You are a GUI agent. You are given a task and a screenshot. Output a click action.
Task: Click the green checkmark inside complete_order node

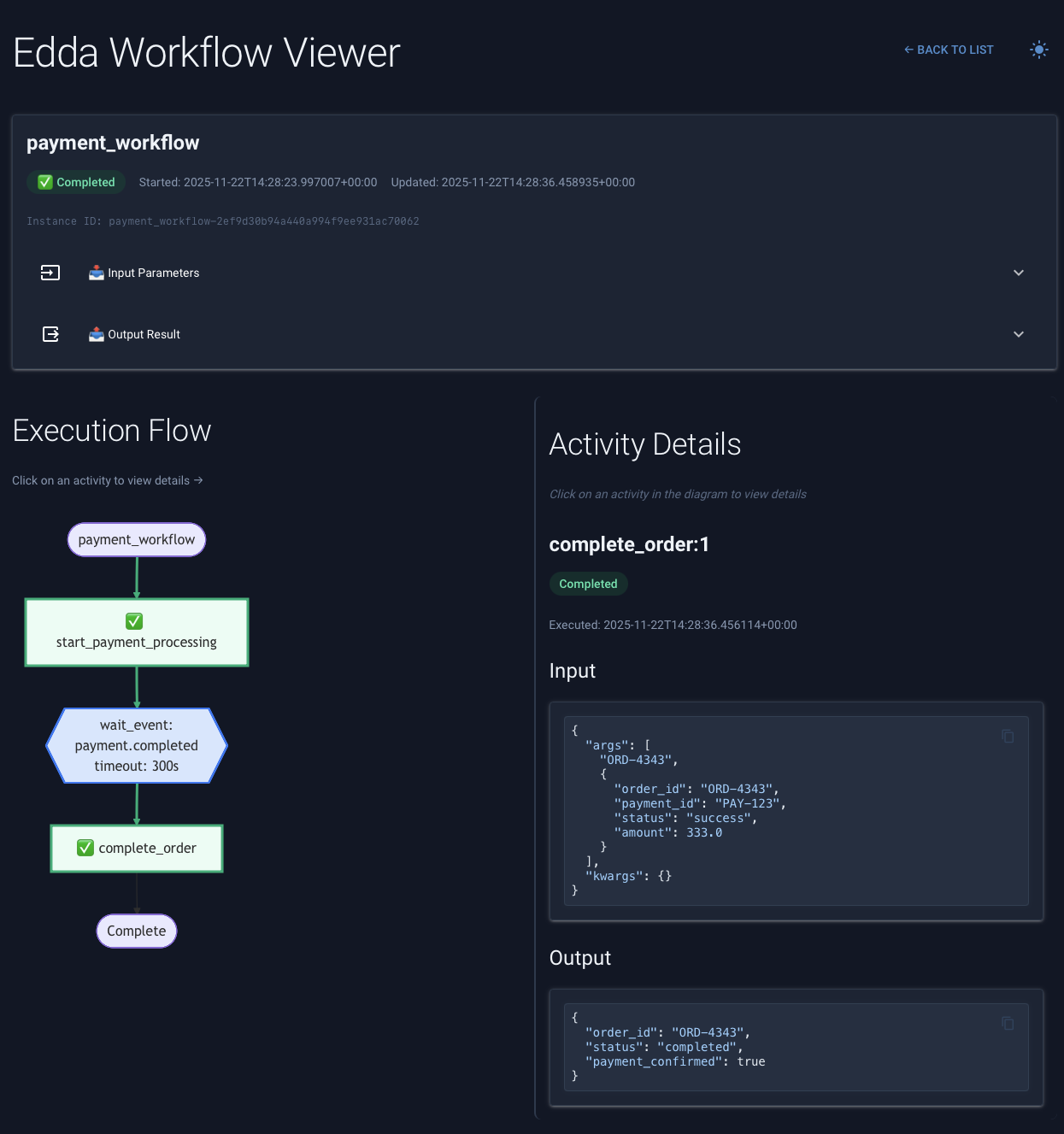coord(85,848)
